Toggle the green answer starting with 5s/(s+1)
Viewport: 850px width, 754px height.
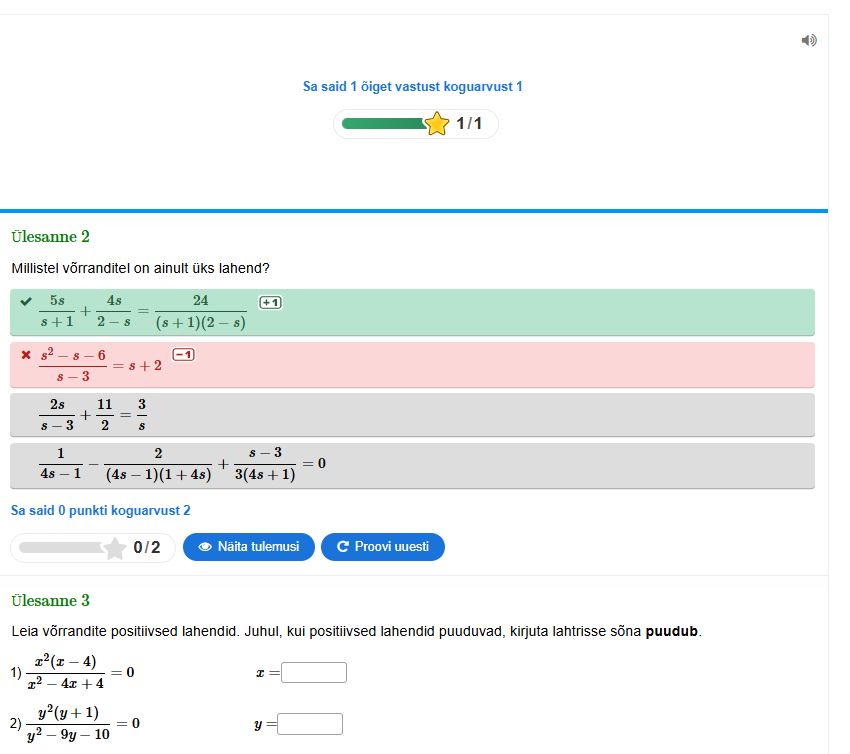(412, 312)
